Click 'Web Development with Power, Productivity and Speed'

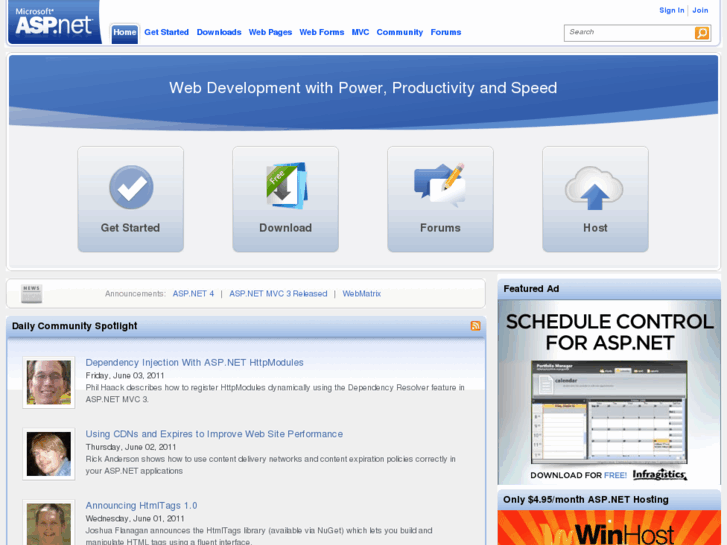pyautogui.click(x=363, y=88)
